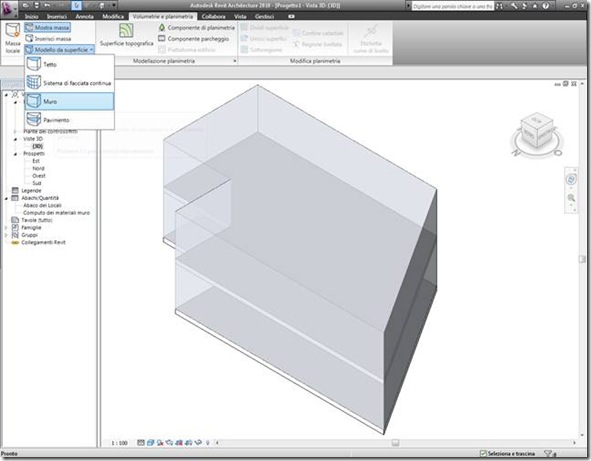
Task: Open the Vista ribbon tab
Action: tap(240, 17)
